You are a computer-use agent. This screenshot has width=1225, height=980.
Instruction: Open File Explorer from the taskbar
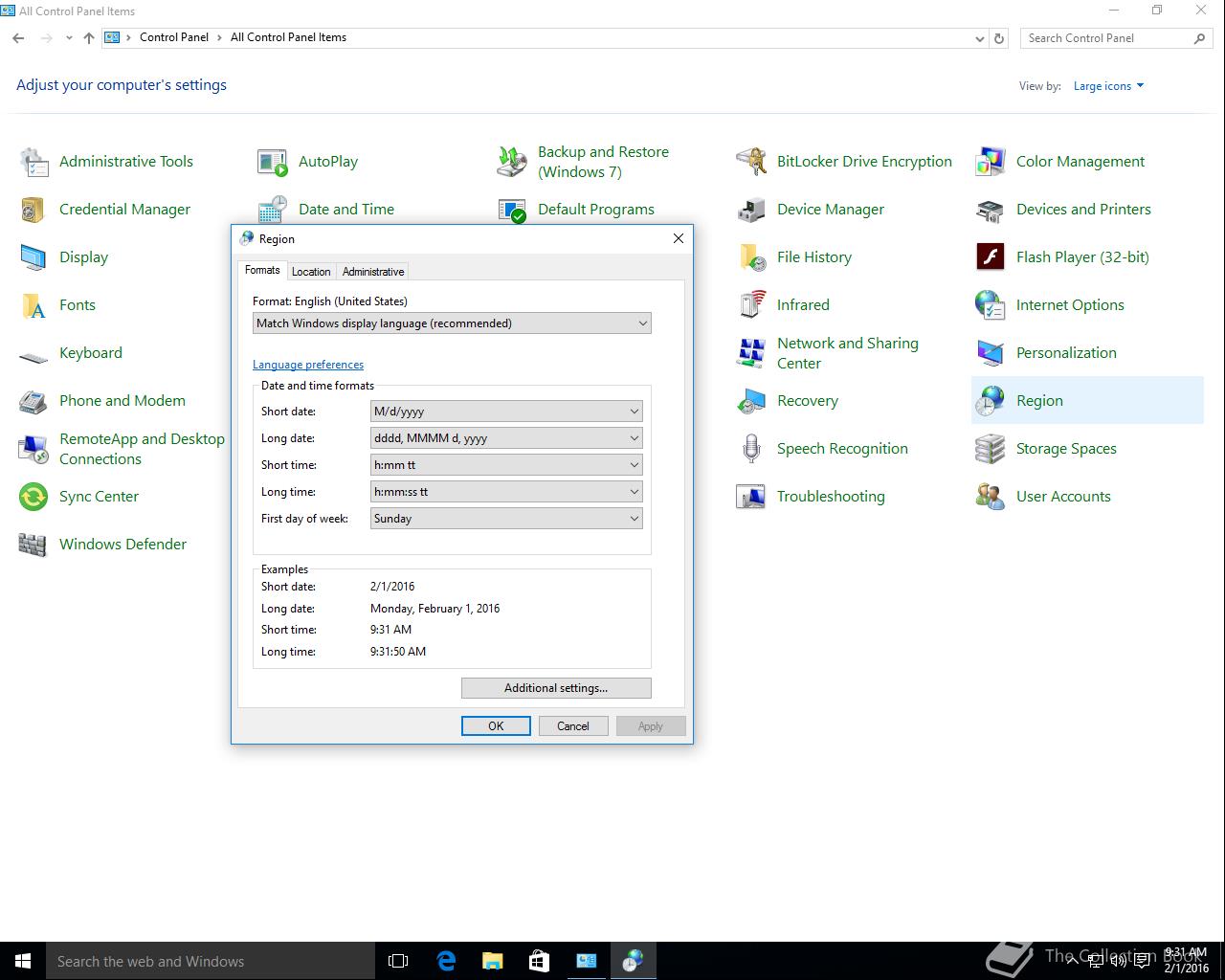tap(492, 961)
